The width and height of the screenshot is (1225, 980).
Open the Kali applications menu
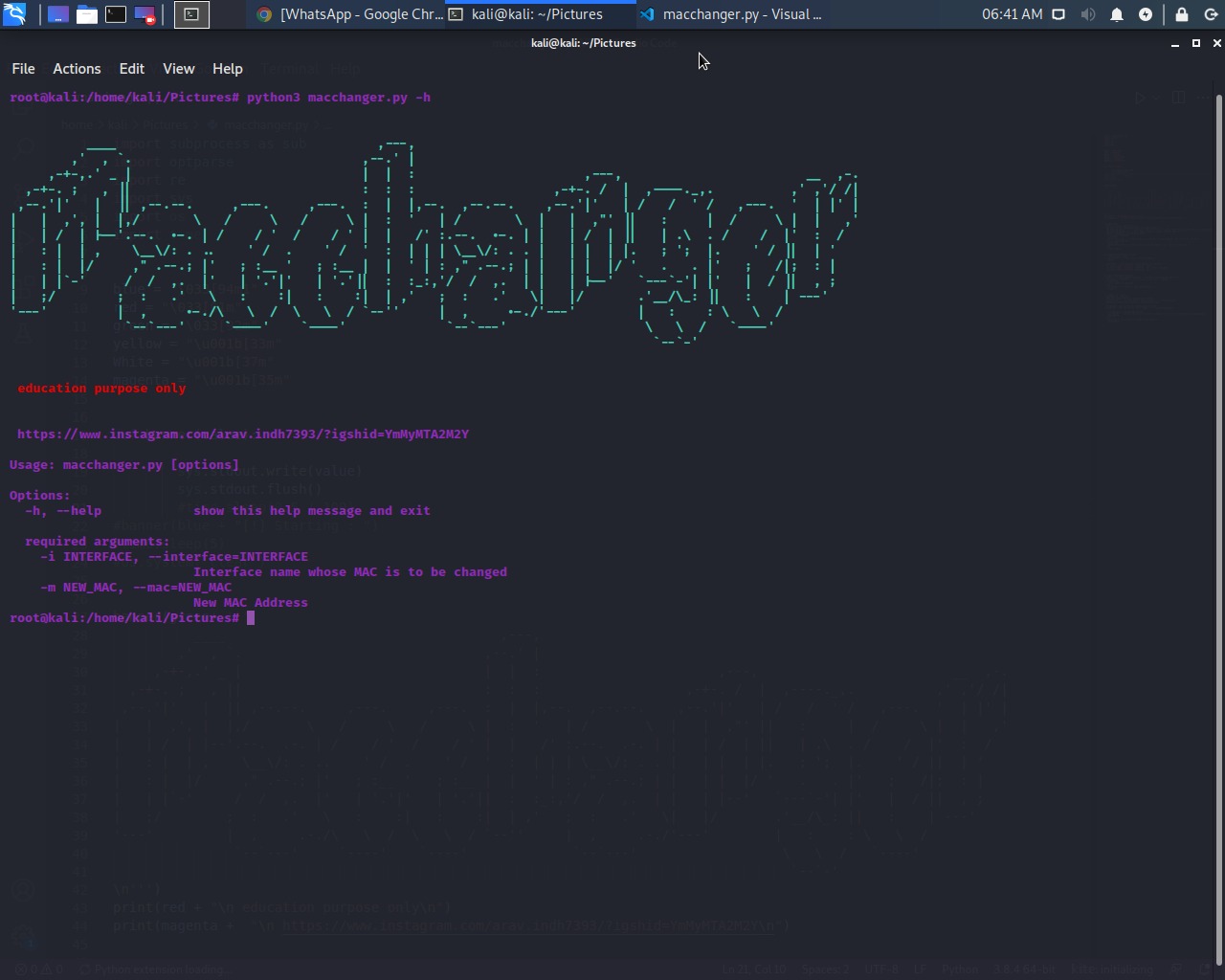[13, 13]
